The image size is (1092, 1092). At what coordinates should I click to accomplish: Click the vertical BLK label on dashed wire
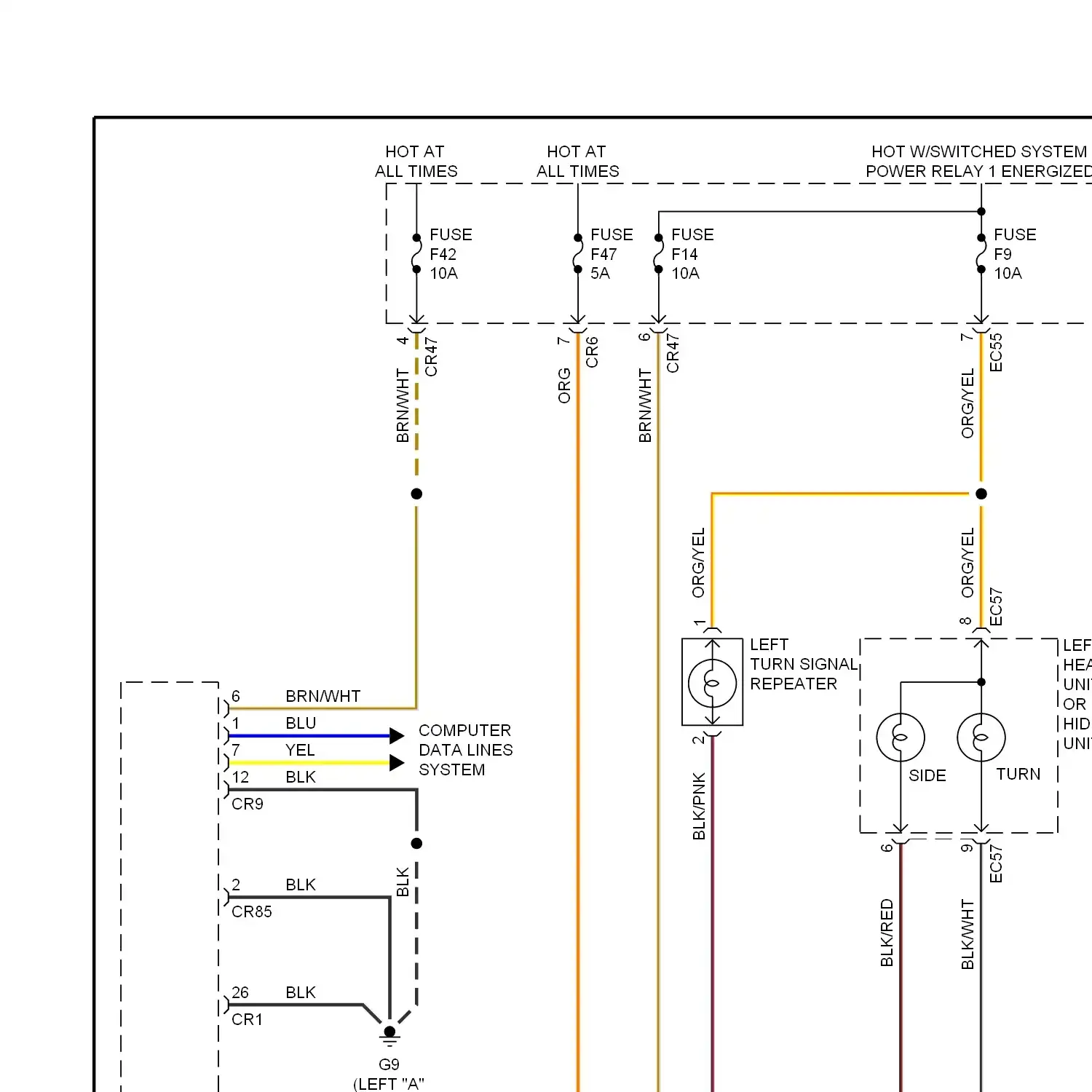click(x=403, y=882)
